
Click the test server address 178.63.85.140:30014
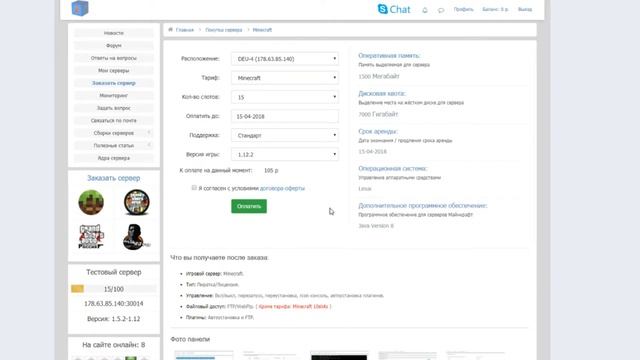point(113,304)
